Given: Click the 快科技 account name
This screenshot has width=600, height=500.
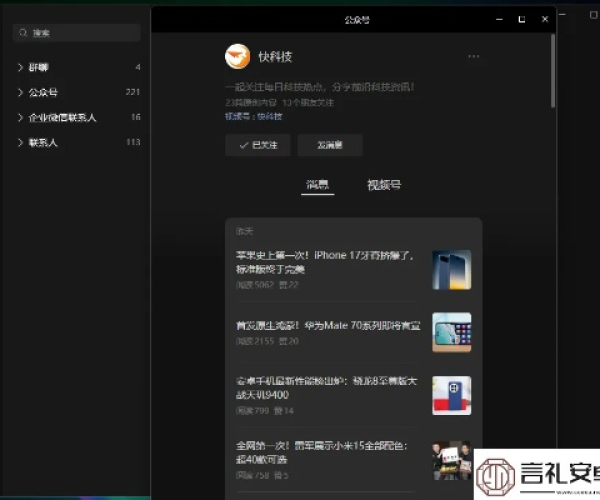Looking at the screenshot, I should 275,57.
